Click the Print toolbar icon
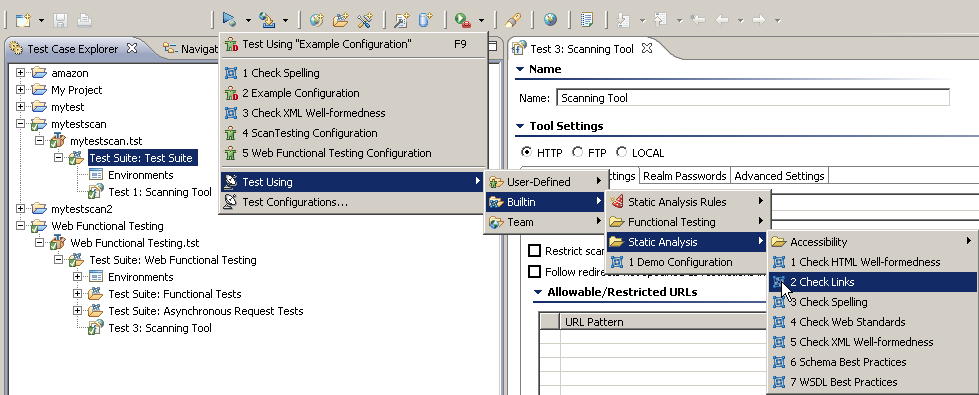Image resolution: width=979 pixels, height=395 pixels. coord(84,21)
